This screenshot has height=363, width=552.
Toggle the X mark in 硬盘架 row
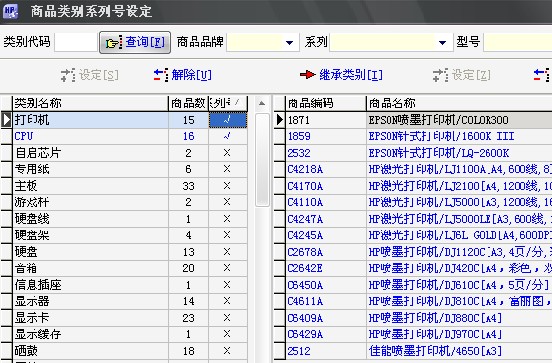(x=228, y=235)
